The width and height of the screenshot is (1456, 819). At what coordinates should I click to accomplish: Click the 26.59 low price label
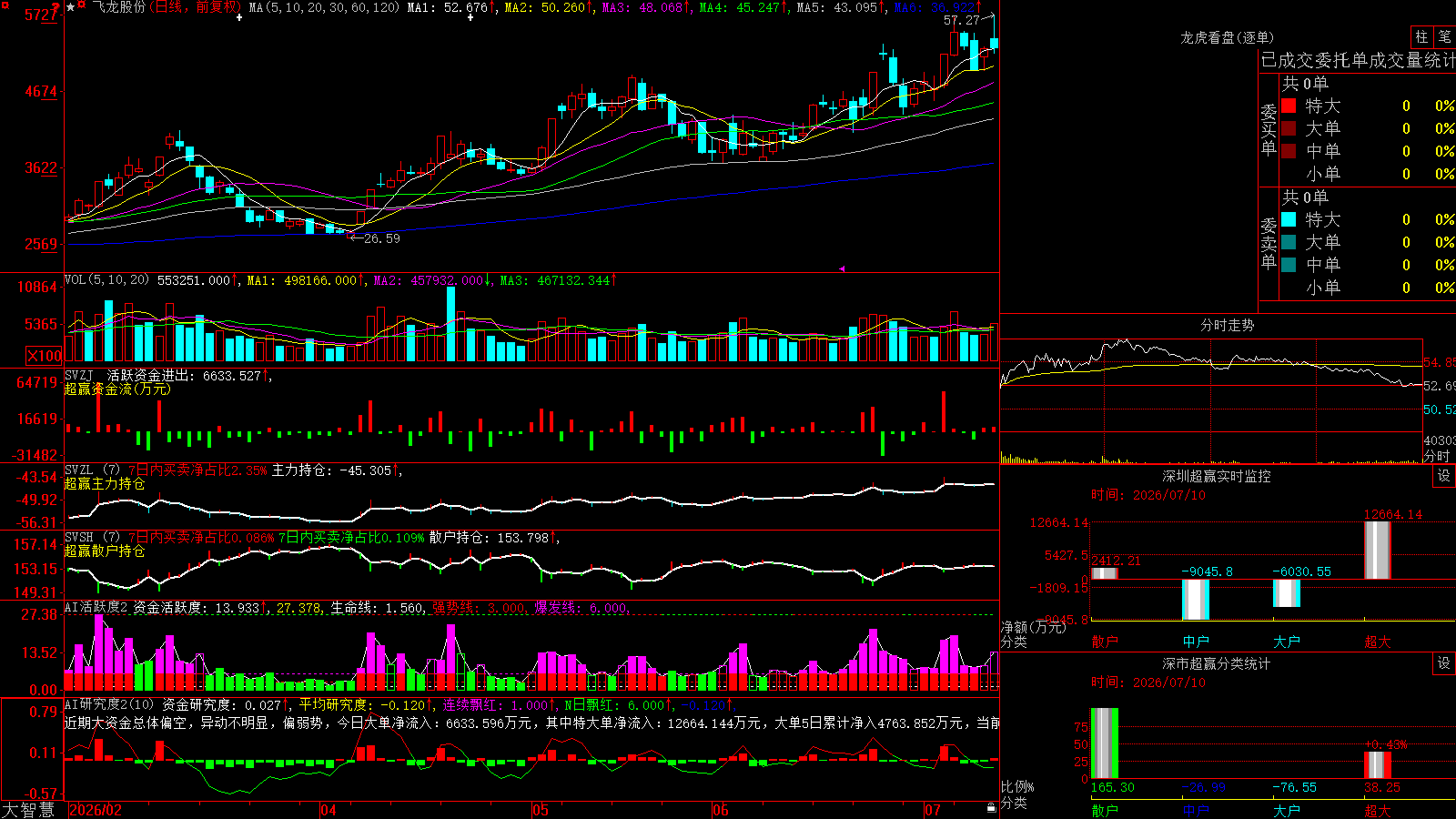[x=382, y=238]
